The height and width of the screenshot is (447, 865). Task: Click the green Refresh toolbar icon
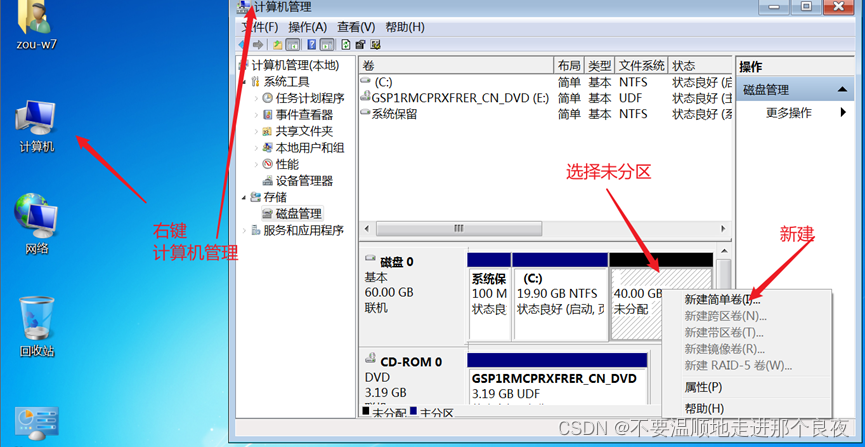point(346,45)
